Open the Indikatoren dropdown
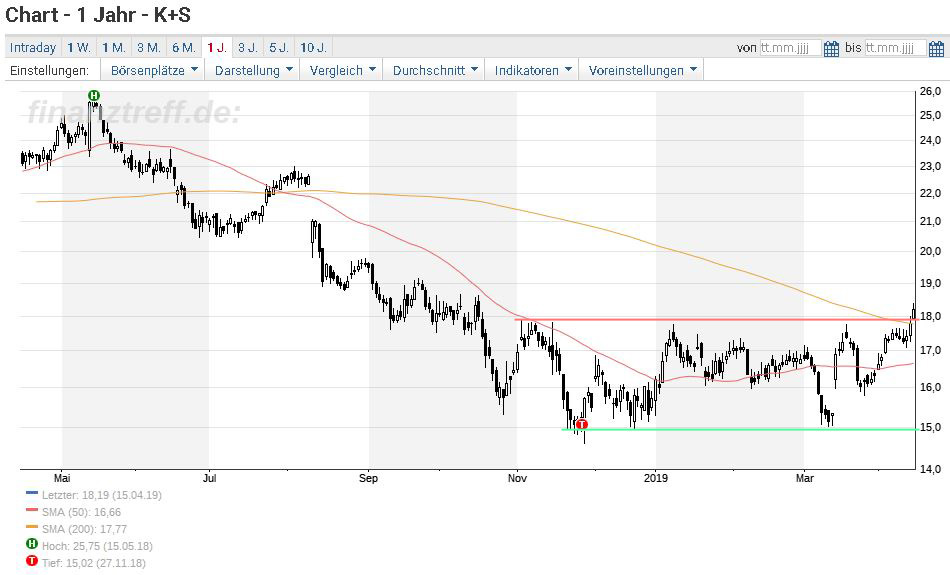Image resolution: width=950 pixels, height=575 pixels. pos(533,70)
